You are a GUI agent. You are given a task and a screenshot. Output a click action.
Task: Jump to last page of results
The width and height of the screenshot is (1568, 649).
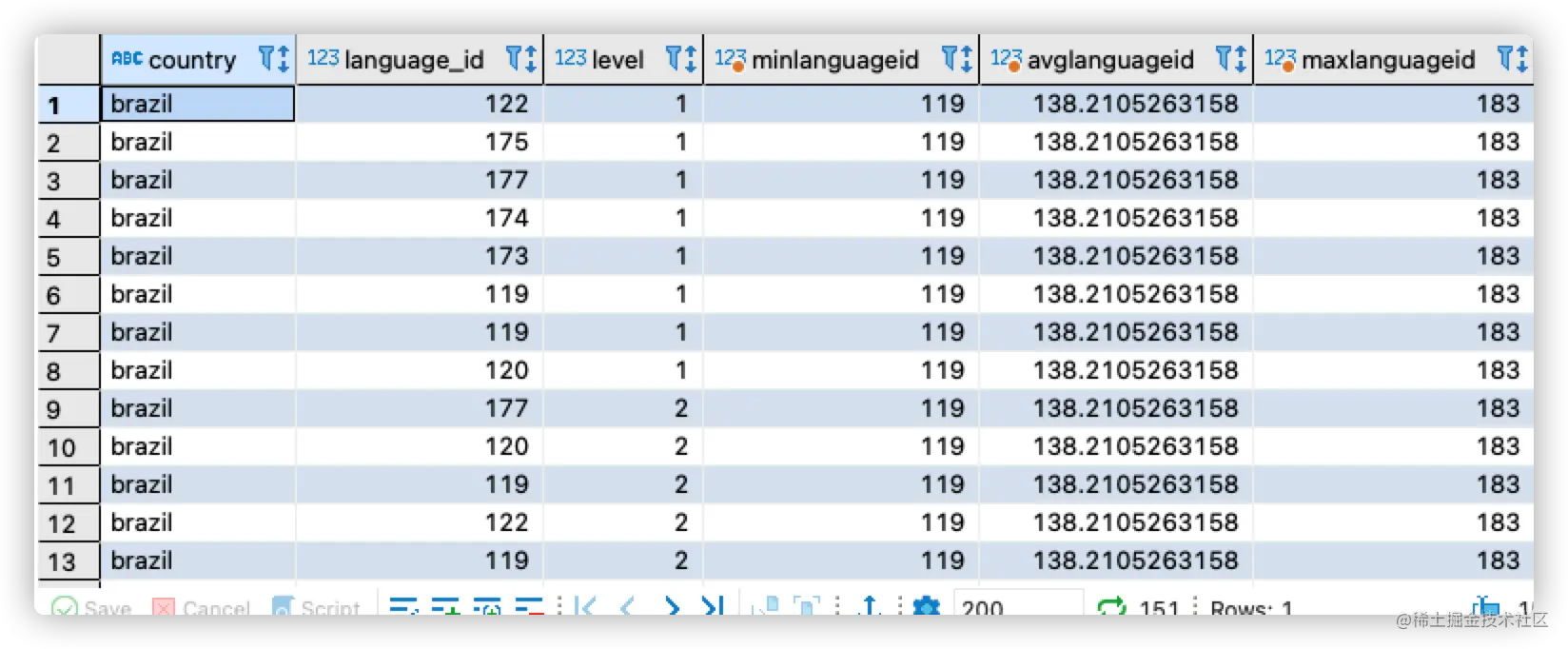[x=713, y=606]
